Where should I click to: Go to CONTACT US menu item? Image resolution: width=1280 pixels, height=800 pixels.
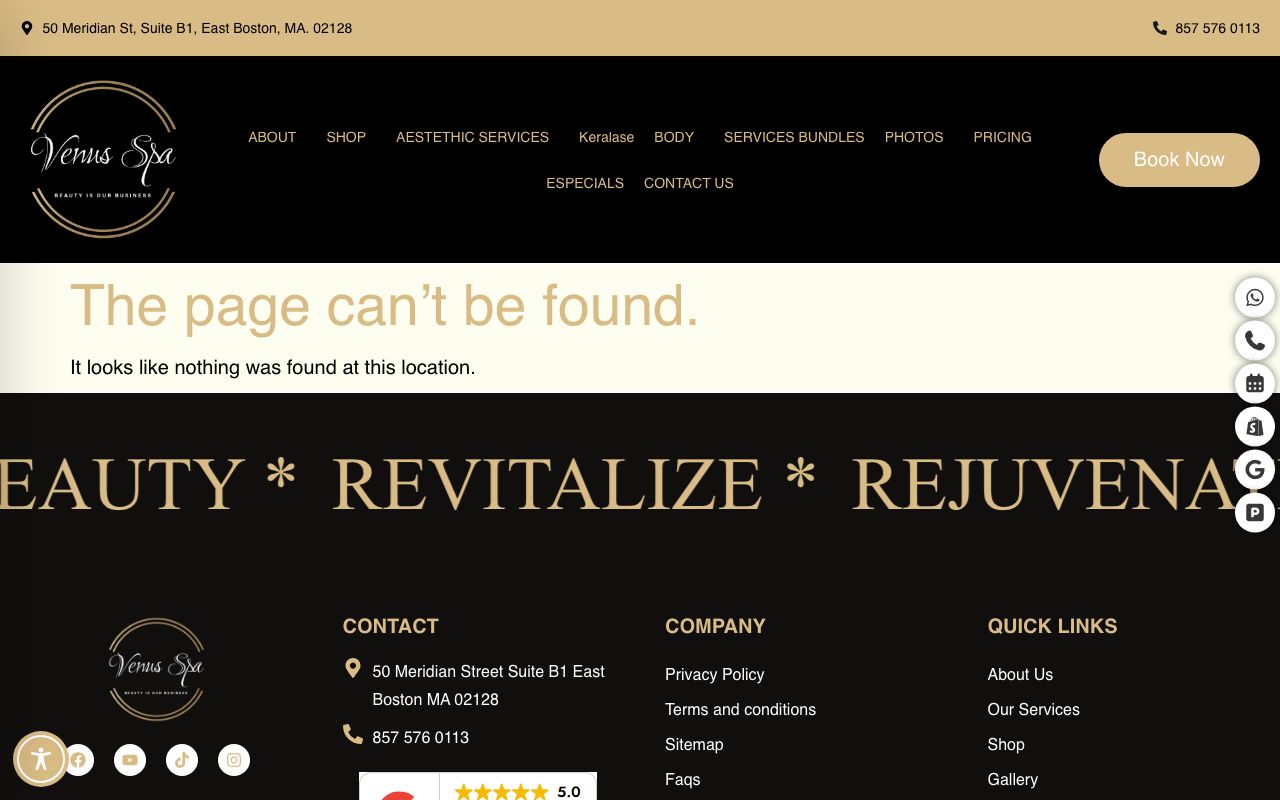point(688,183)
